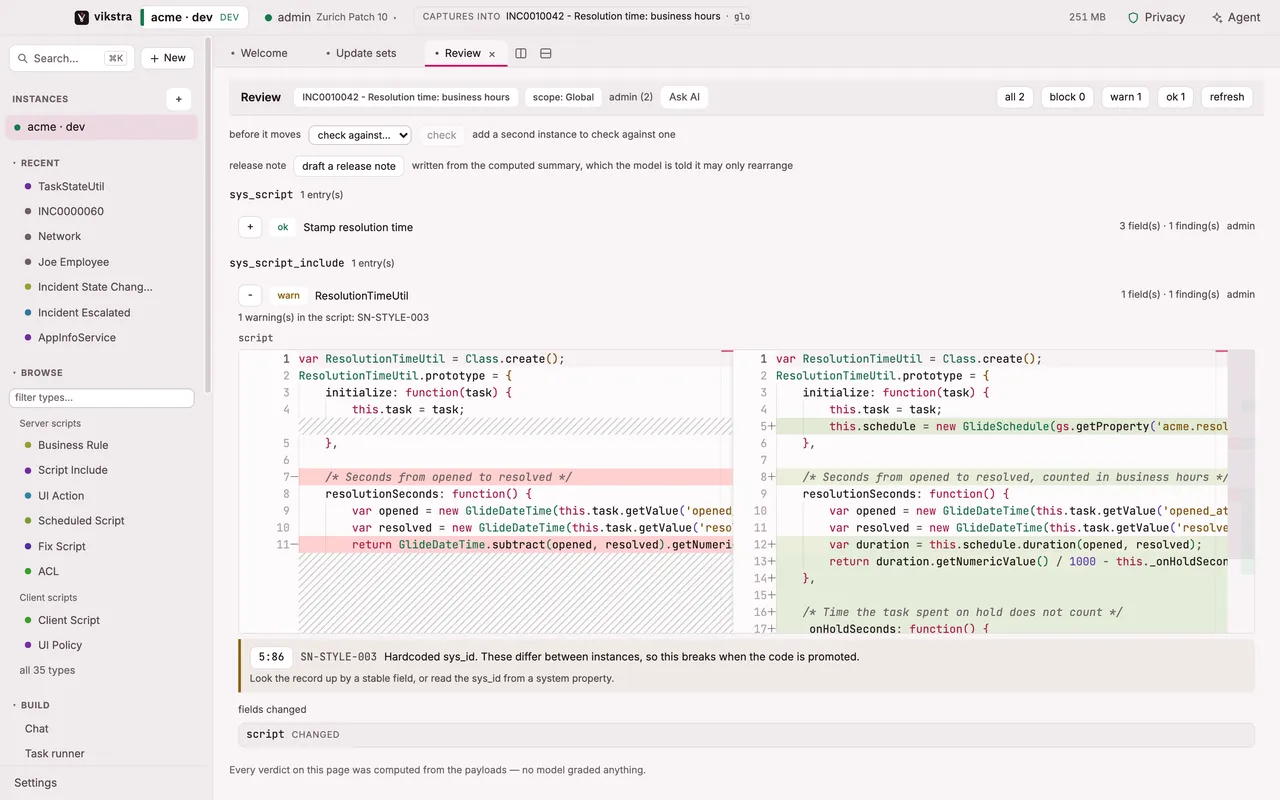Split the editor into stacked rows
The width and height of the screenshot is (1280, 800).
tap(546, 53)
